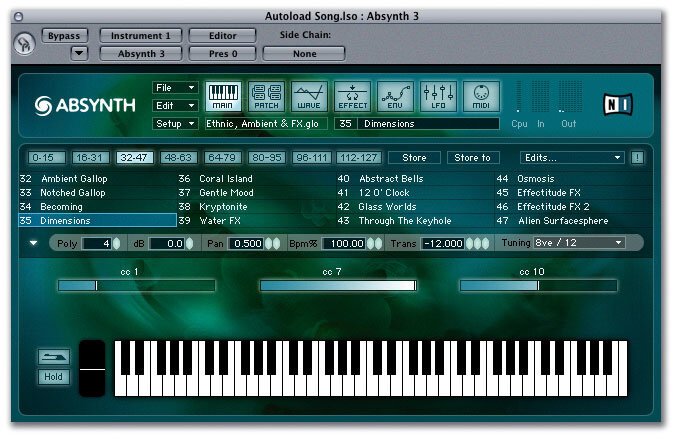The image size is (673, 435).
Task: Click the Store button
Action: pos(414,158)
